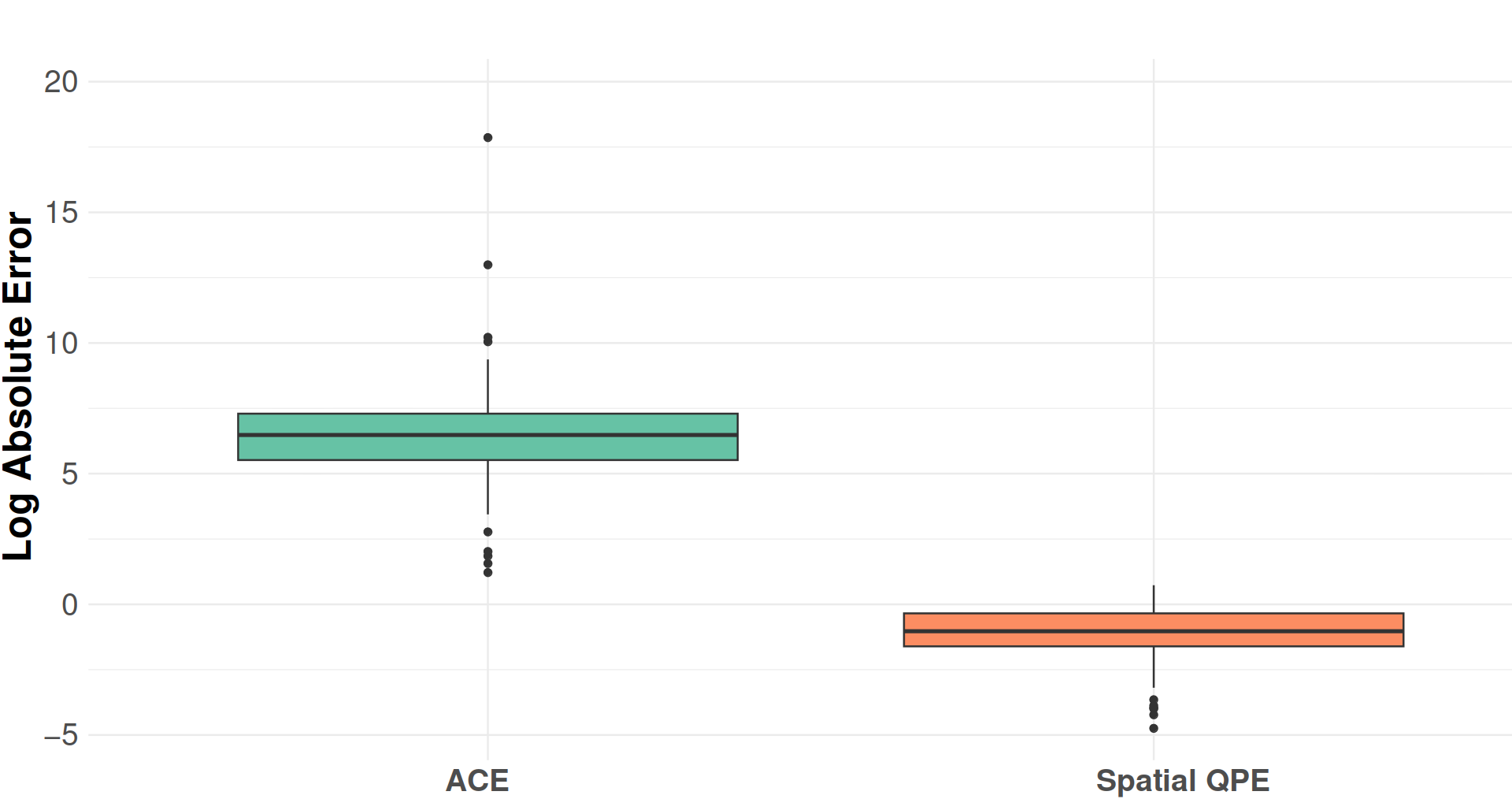Select the y-axis tick label 15

[61, 213]
